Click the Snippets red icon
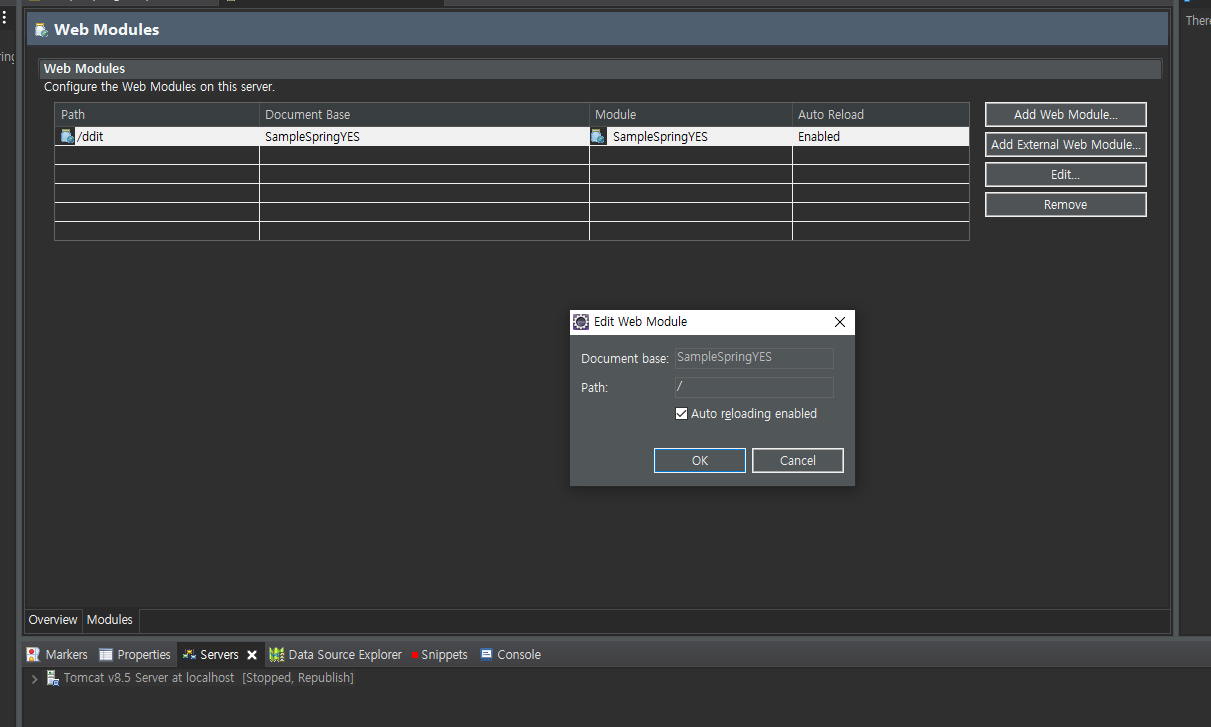 [x=415, y=656]
